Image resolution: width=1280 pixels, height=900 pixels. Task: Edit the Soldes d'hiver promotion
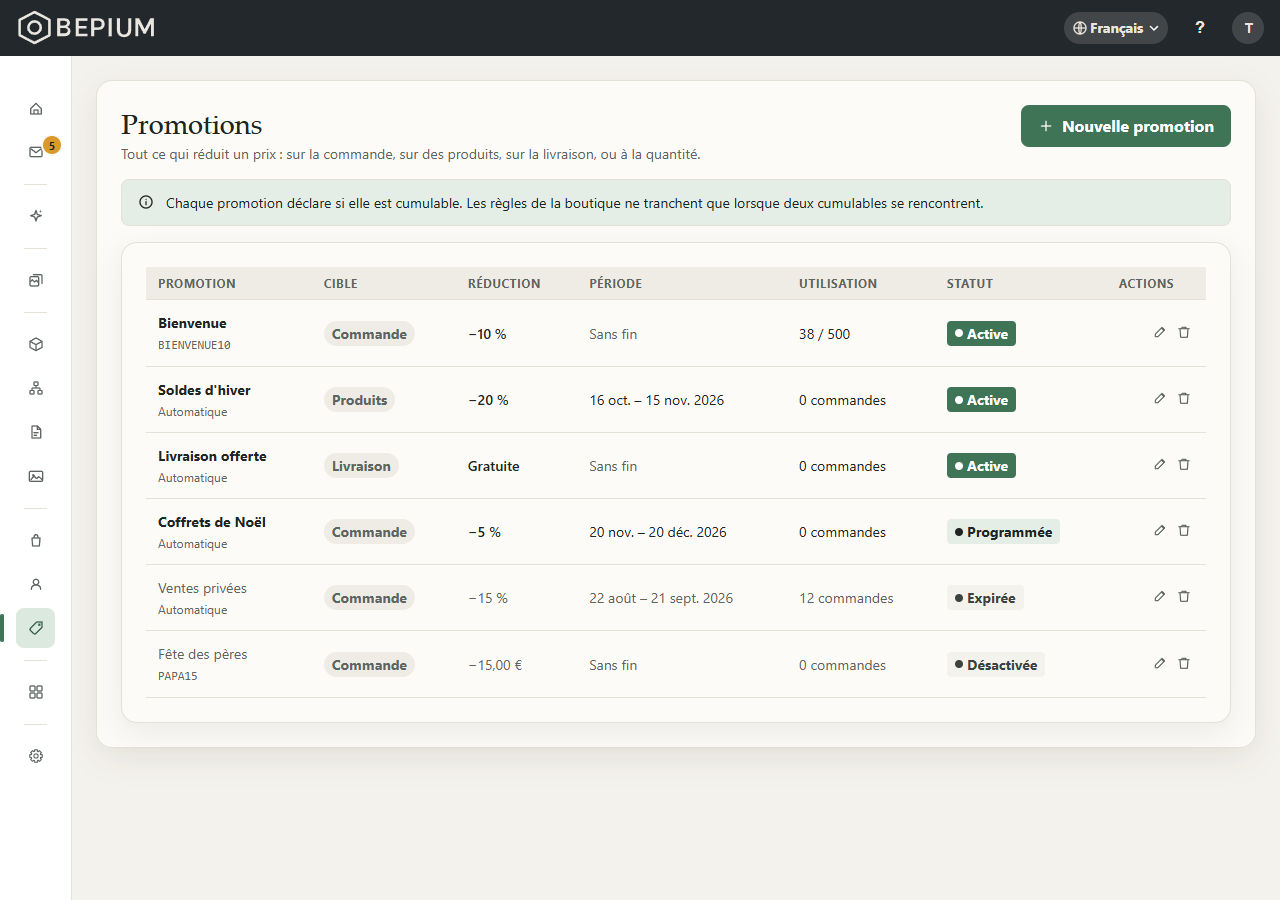click(x=1160, y=398)
